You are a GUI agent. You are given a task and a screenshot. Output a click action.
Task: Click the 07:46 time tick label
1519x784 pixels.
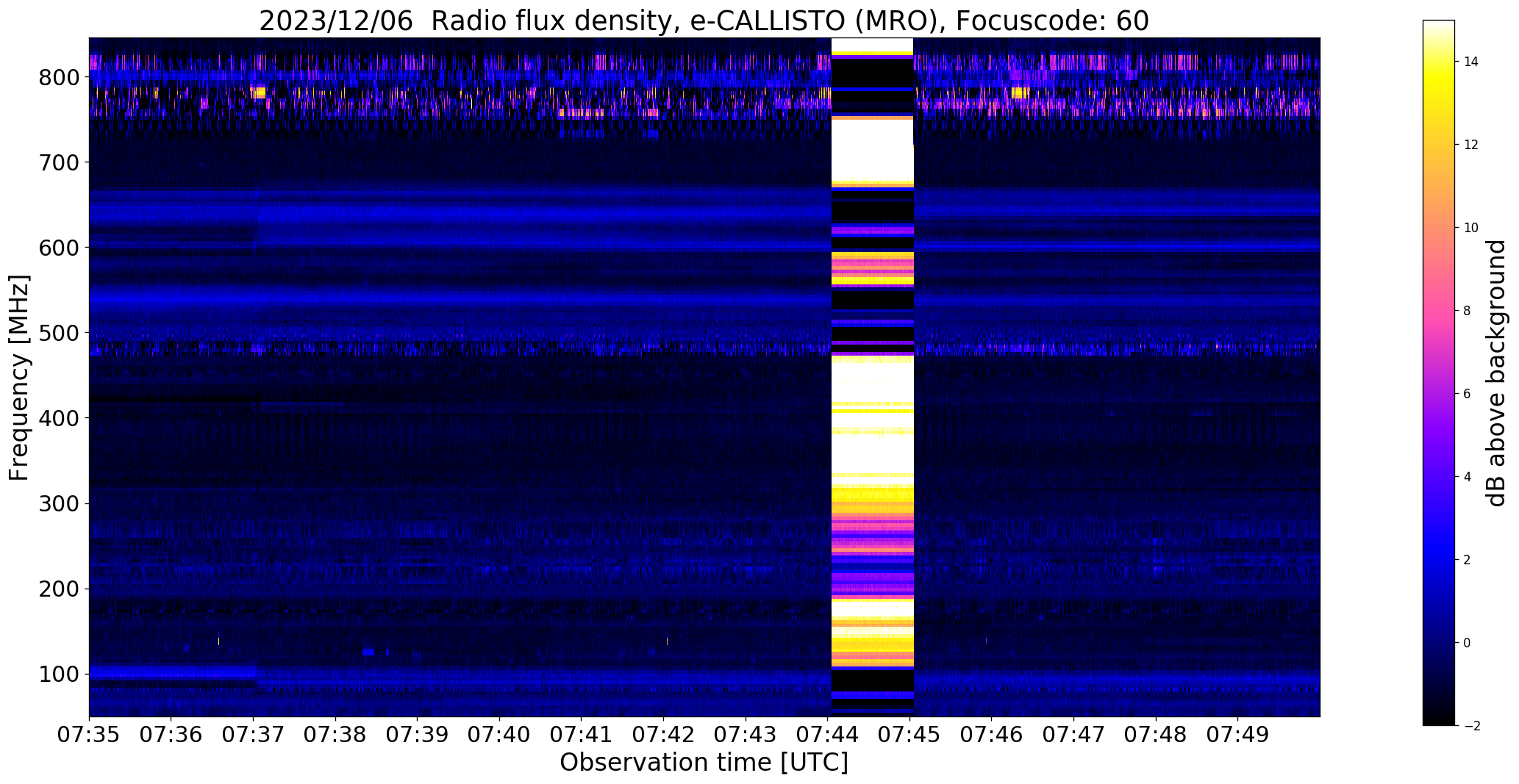(992, 736)
